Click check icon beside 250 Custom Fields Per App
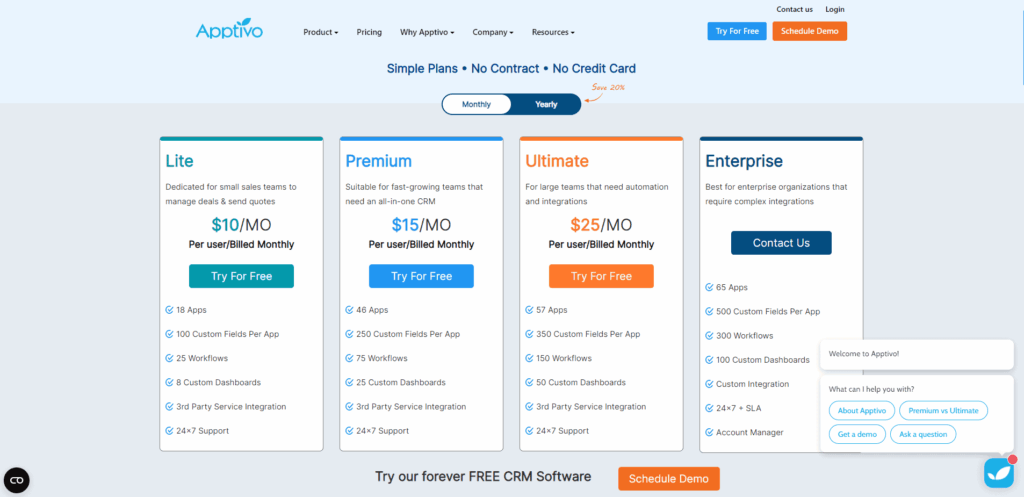 (349, 334)
